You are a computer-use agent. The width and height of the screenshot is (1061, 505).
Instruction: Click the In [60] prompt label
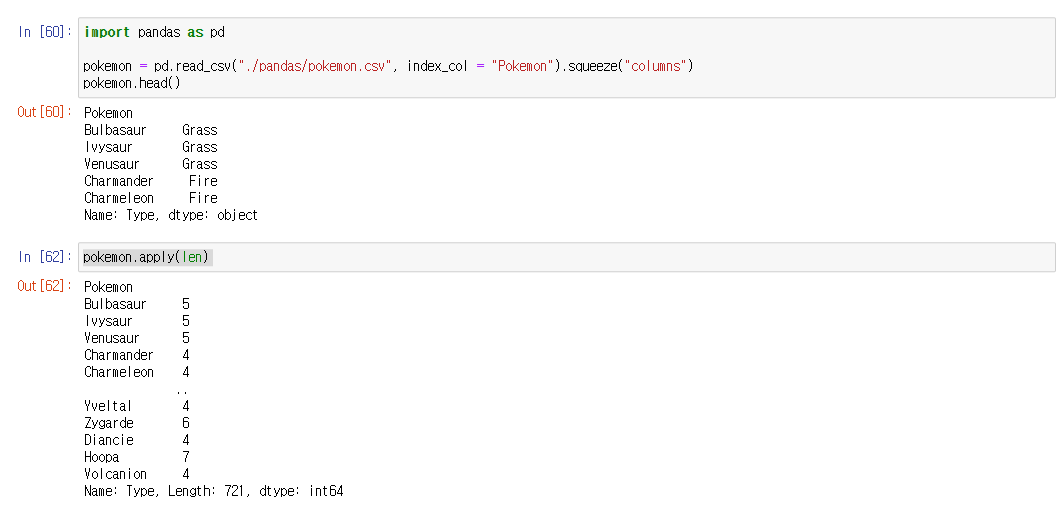click(45, 32)
